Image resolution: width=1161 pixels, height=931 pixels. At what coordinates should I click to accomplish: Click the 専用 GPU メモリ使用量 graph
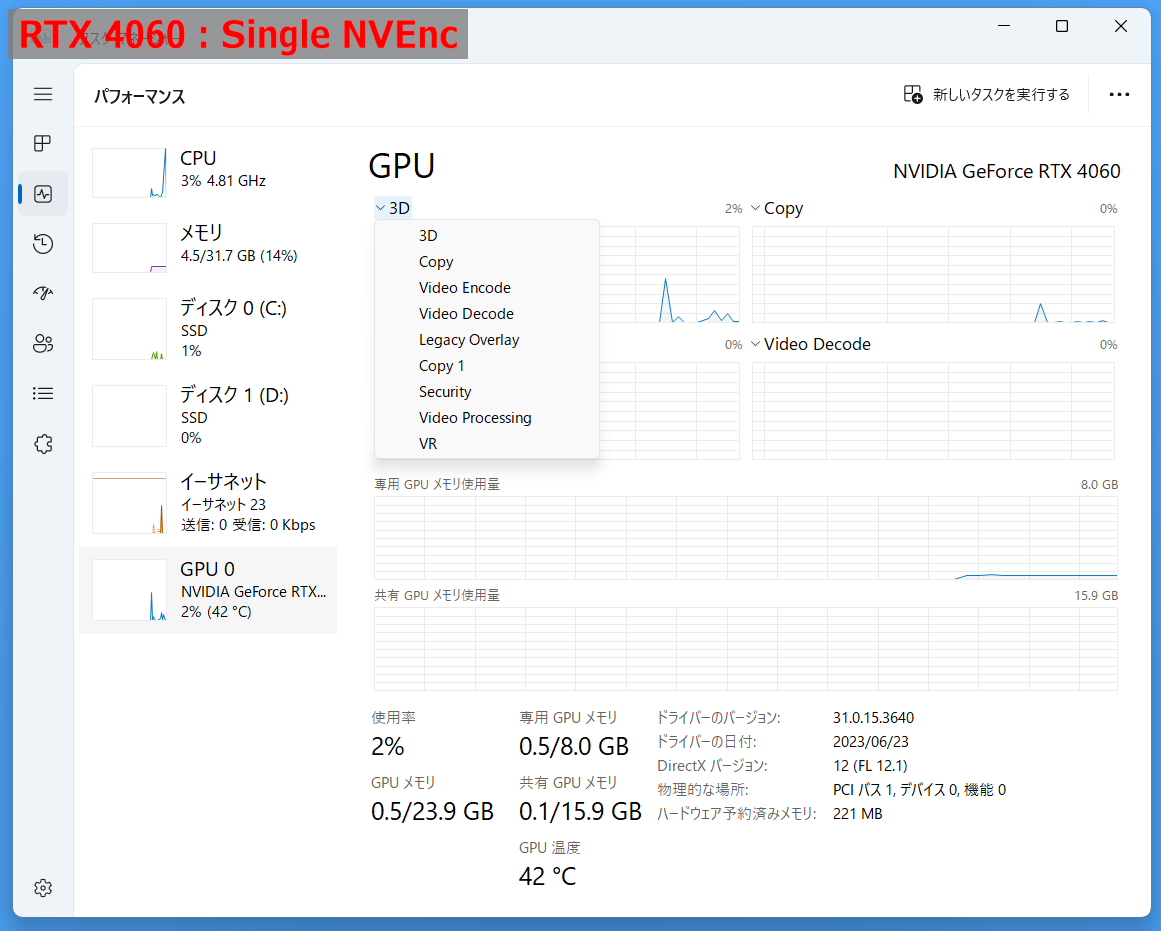(746, 538)
